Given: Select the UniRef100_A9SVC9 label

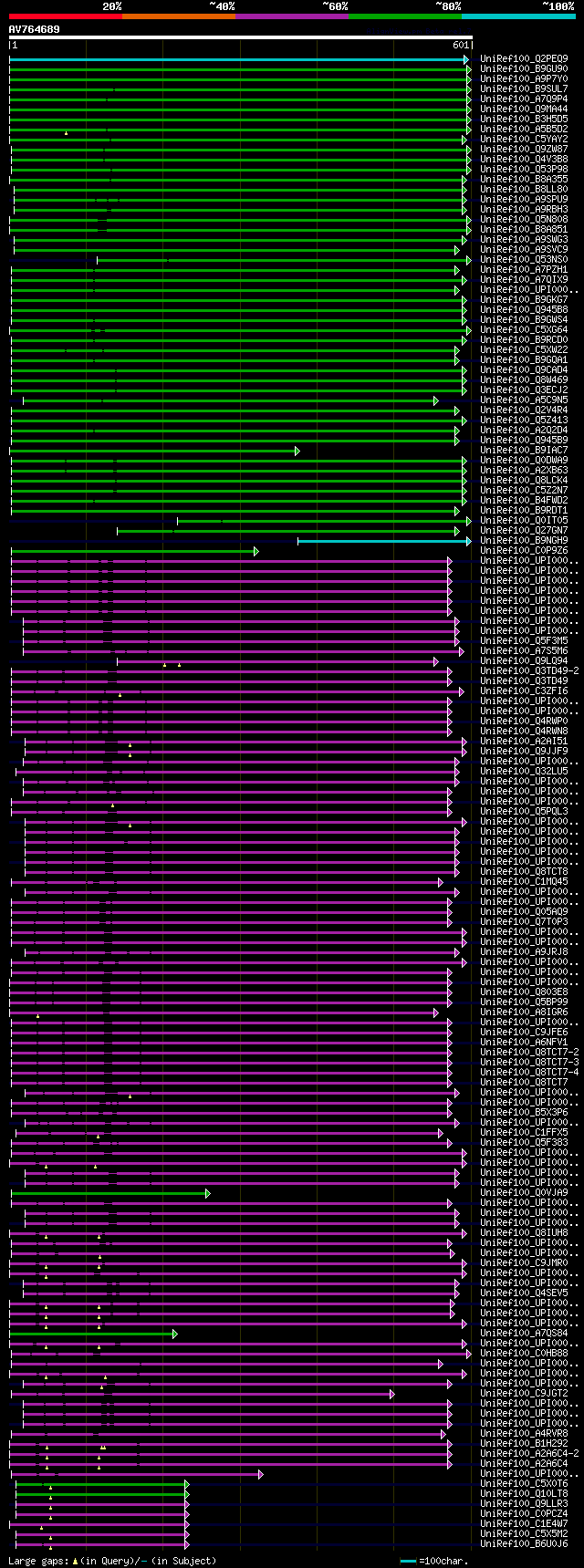Looking at the screenshot, I should click(x=524, y=249).
